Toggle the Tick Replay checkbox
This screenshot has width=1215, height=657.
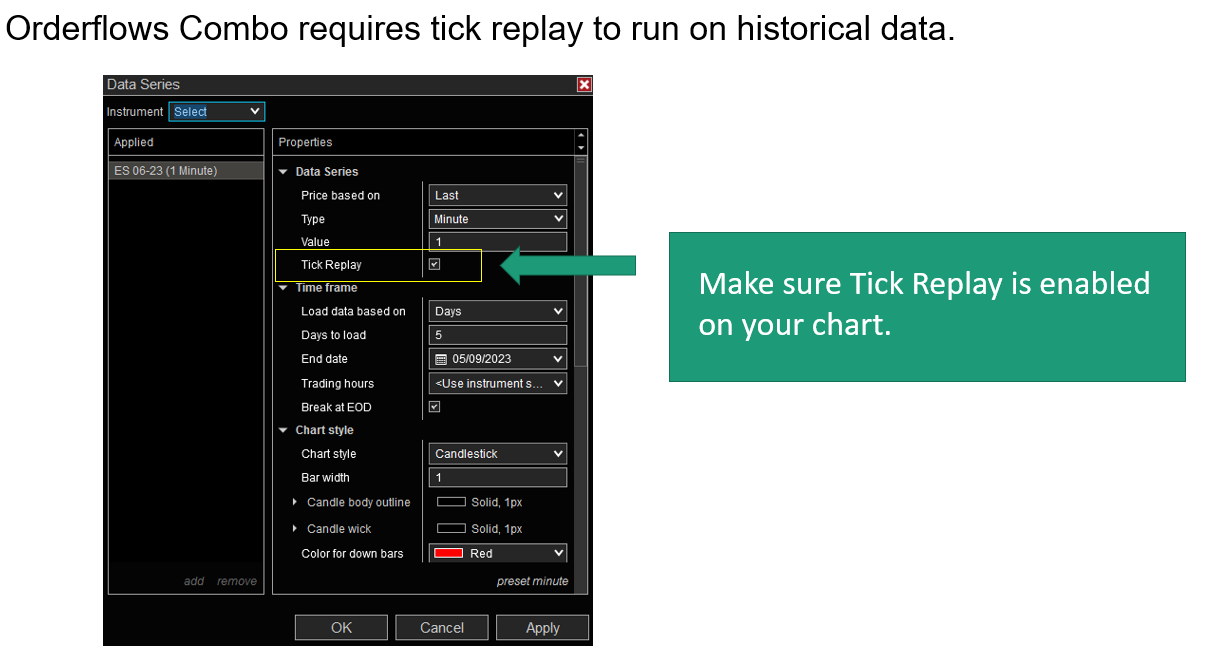pyautogui.click(x=434, y=265)
